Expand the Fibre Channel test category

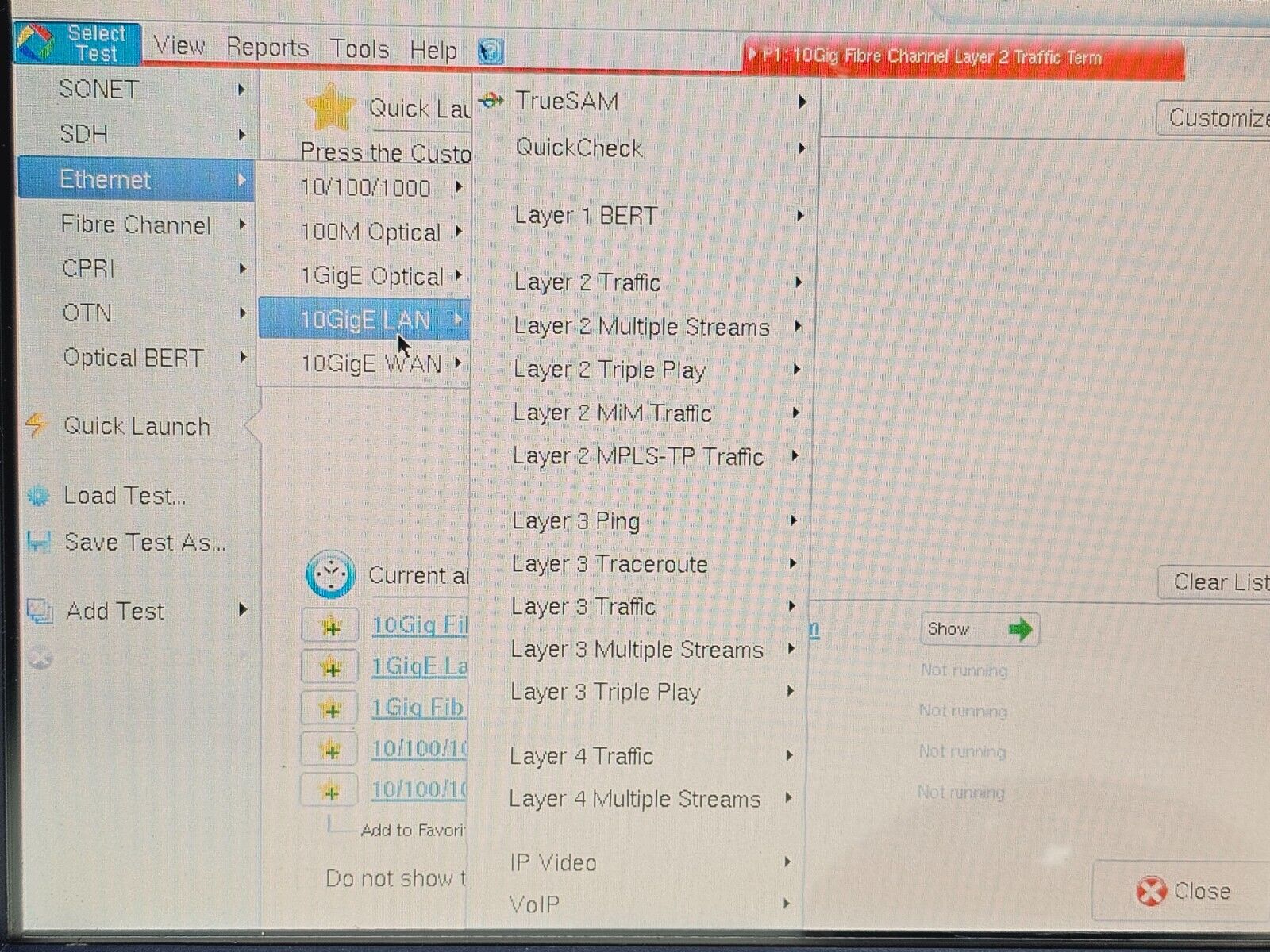137,225
